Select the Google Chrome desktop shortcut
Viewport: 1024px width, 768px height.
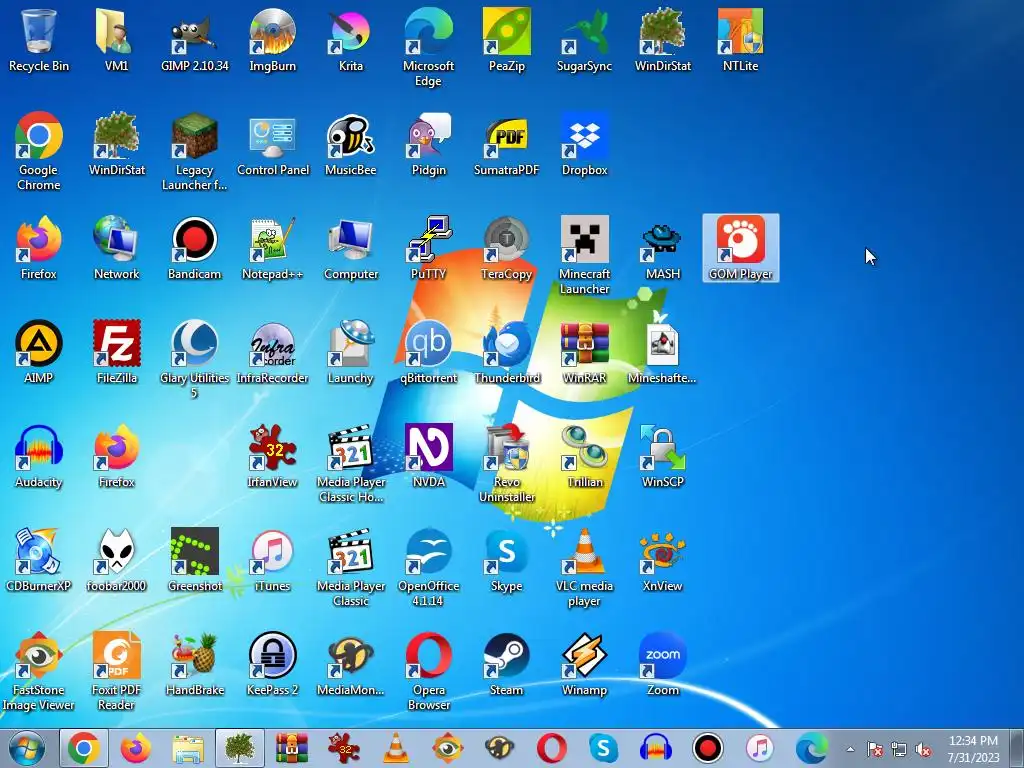tap(39, 152)
